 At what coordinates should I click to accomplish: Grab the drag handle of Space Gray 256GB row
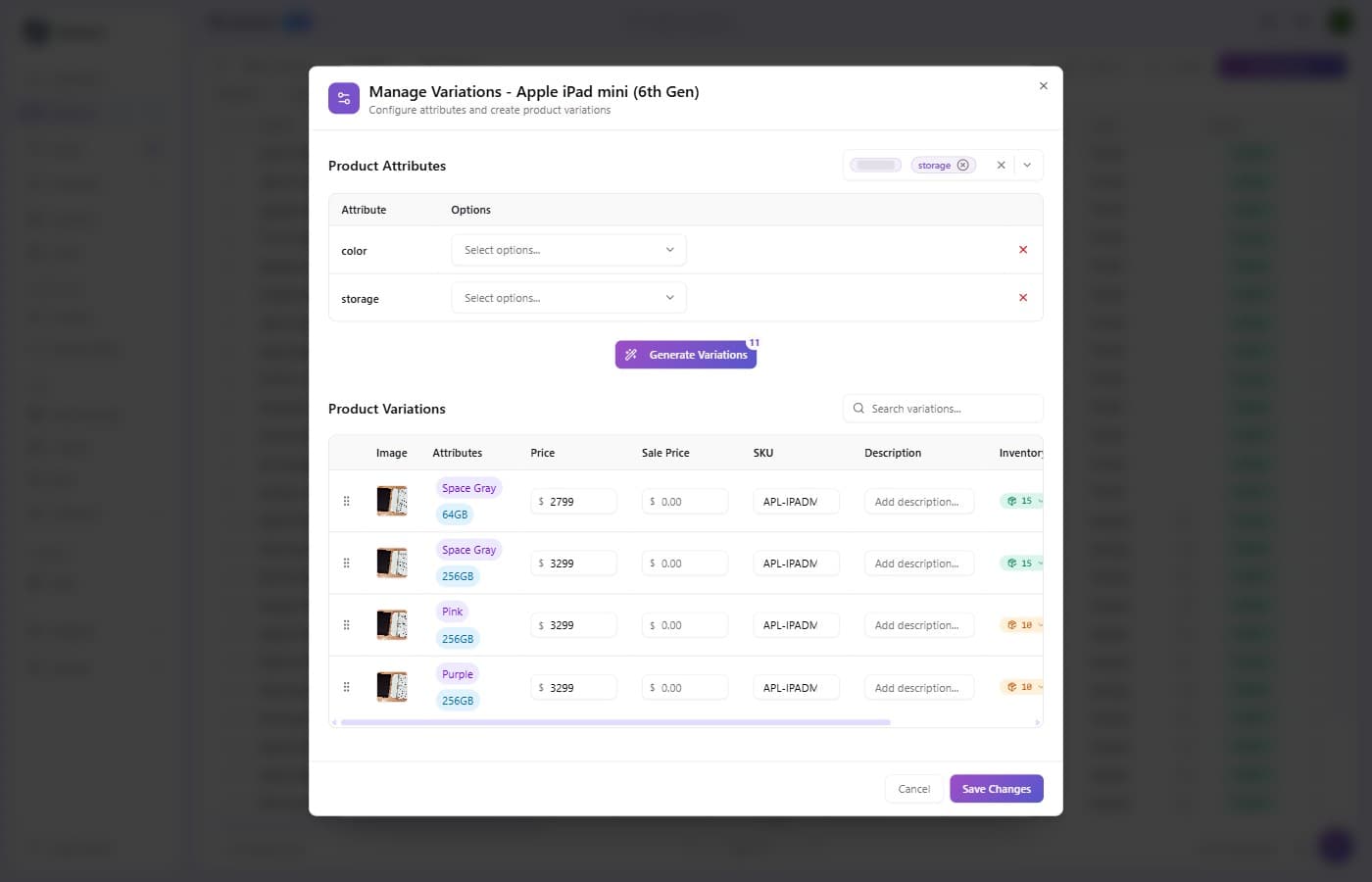pyautogui.click(x=346, y=563)
